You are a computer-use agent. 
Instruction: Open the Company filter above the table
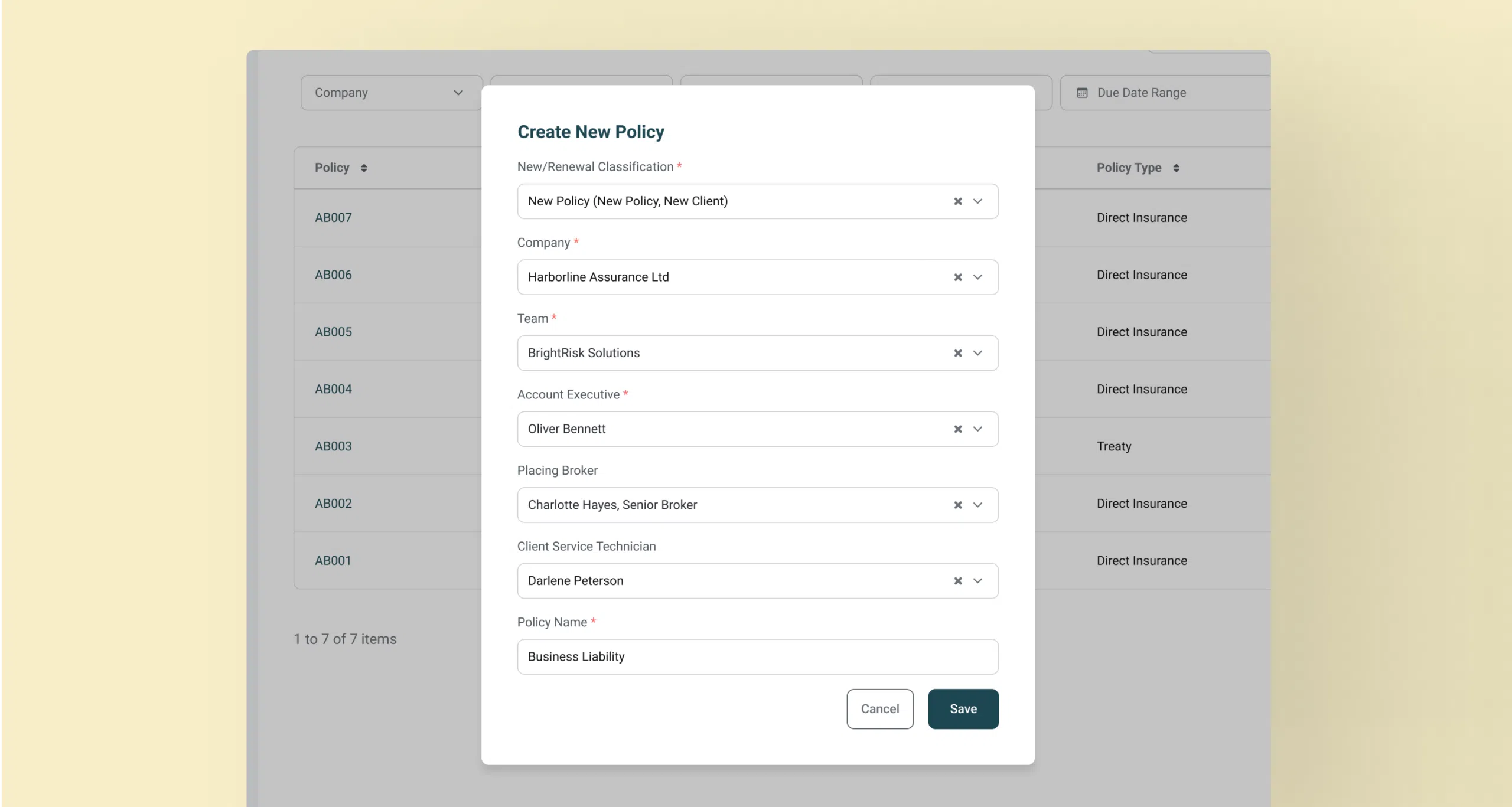390,92
